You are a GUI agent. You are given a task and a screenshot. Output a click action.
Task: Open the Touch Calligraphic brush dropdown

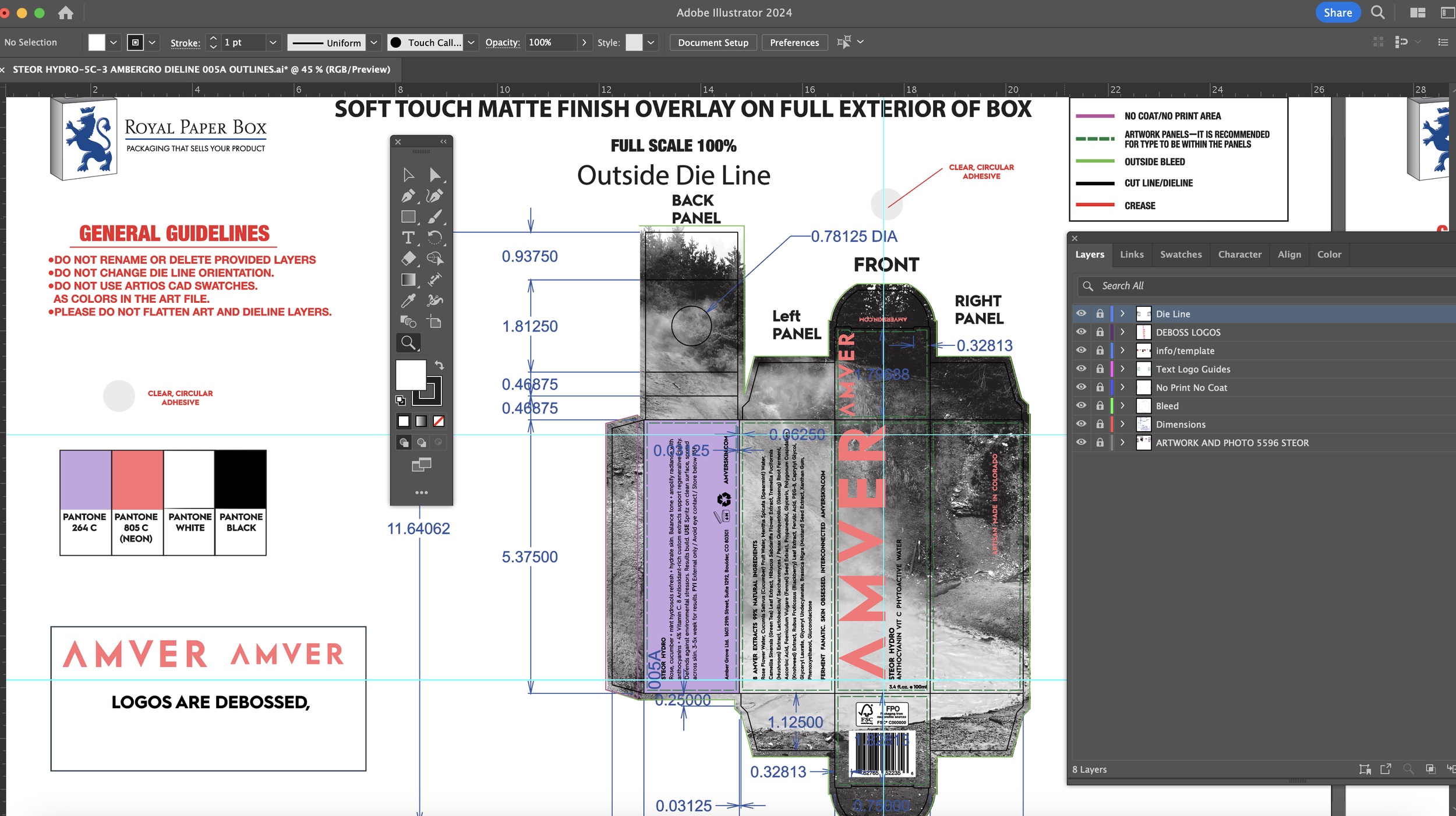[x=471, y=43]
